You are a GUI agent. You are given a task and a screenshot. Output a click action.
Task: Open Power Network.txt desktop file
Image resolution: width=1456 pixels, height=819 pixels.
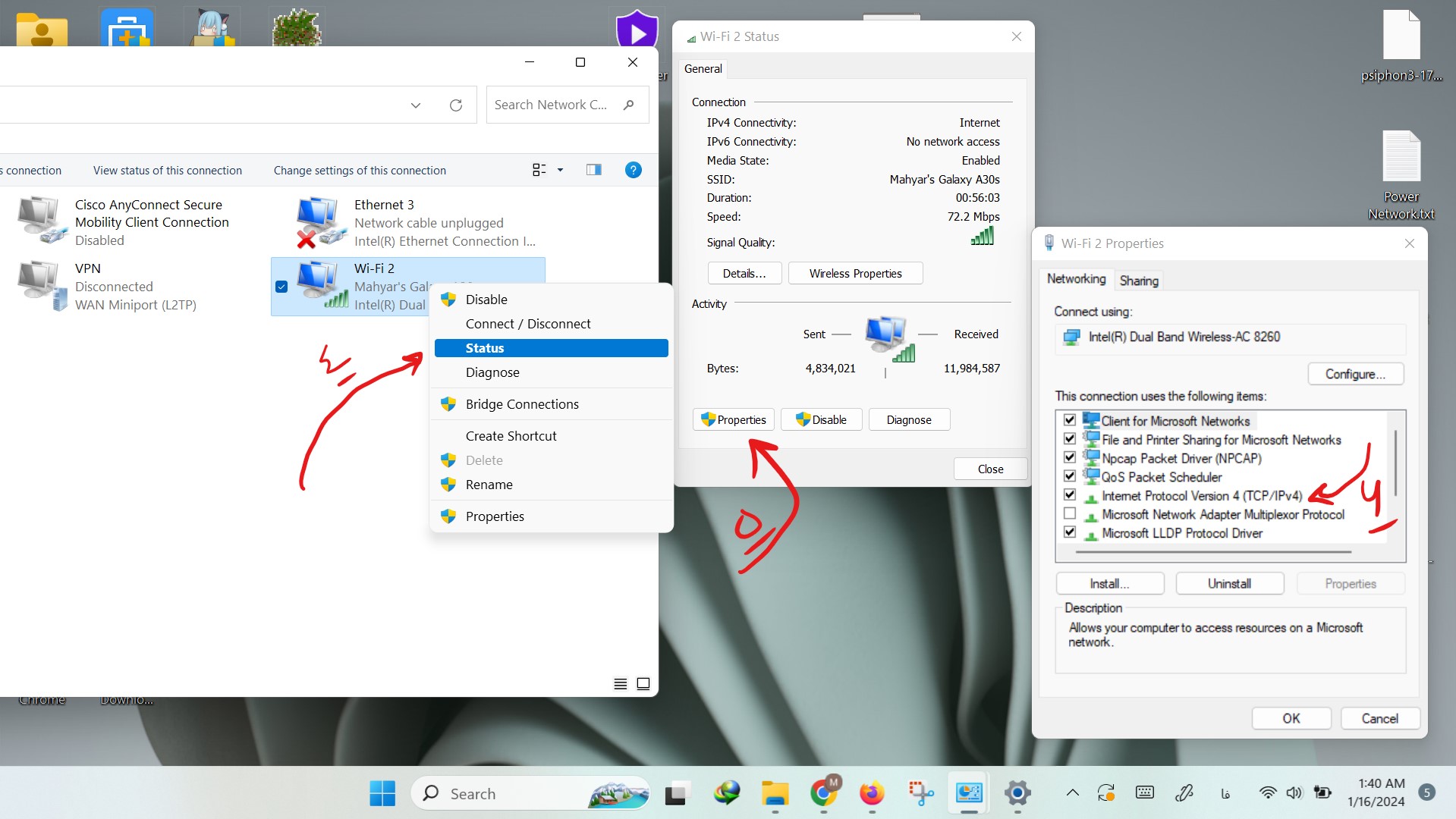pyautogui.click(x=1401, y=176)
